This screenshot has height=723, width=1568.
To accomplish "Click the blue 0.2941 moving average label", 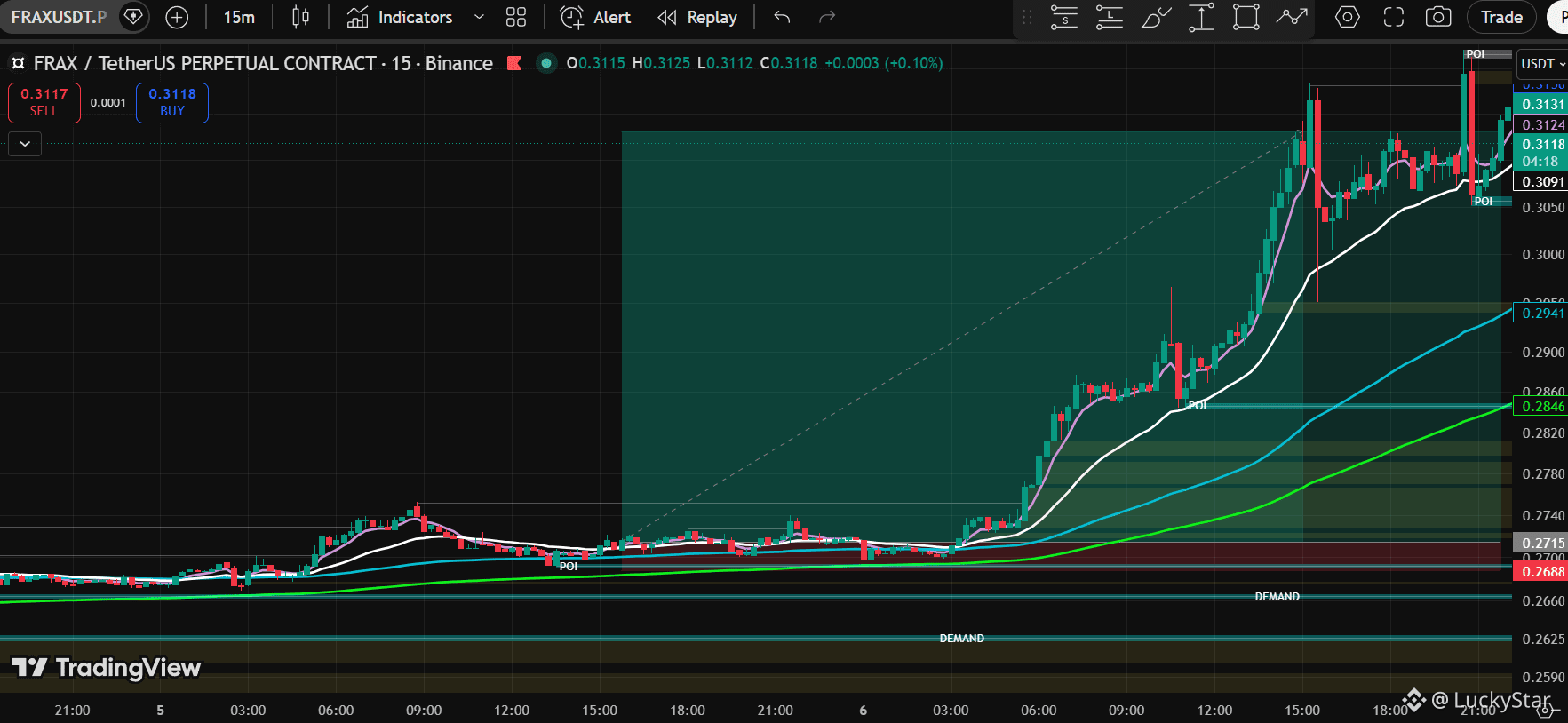I will click(x=1542, y=313).
